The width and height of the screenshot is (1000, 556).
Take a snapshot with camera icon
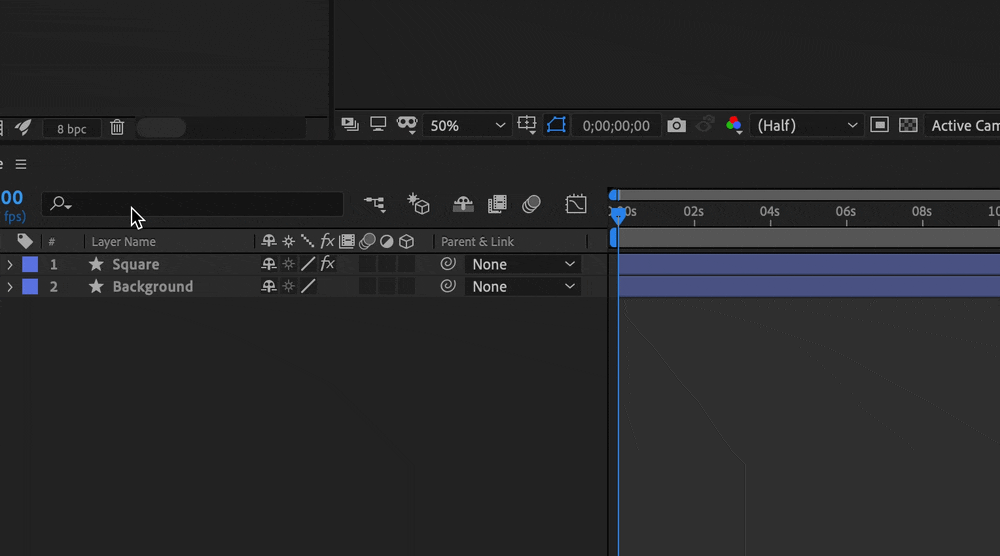pyautogui.click(x=676, y=125)
